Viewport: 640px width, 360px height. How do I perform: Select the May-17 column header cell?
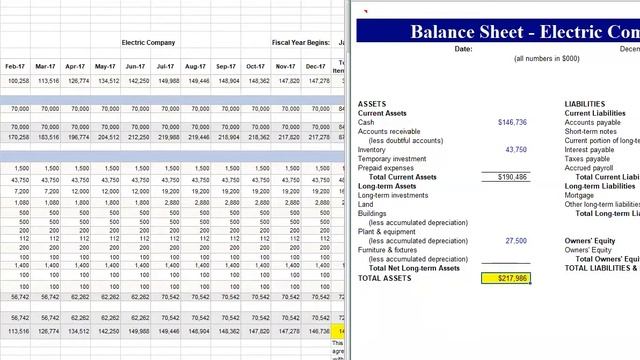tap(105, 67)
